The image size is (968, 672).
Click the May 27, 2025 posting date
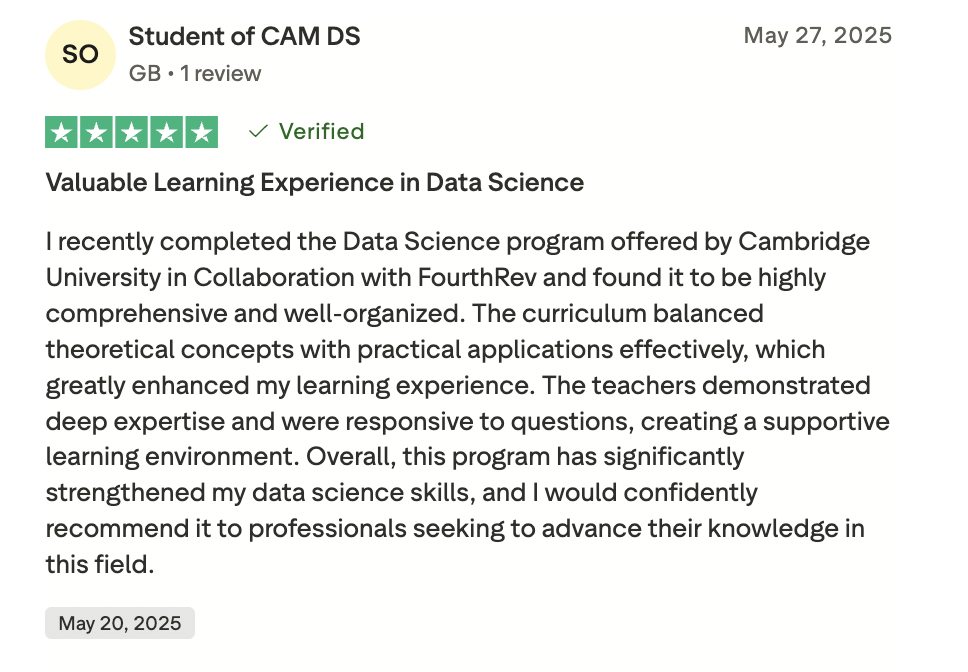coord(817,36)
